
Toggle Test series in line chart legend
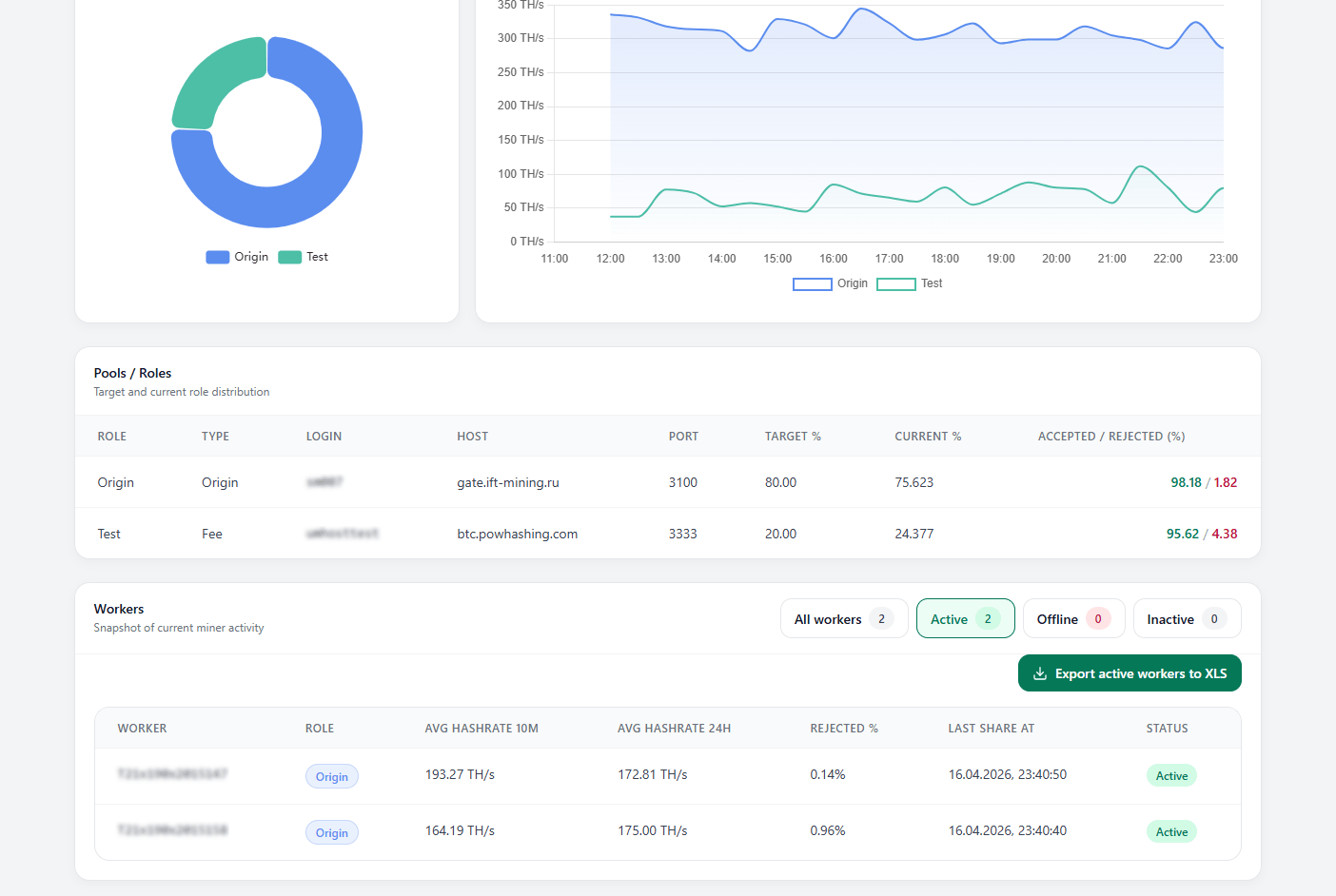[909, 283]
